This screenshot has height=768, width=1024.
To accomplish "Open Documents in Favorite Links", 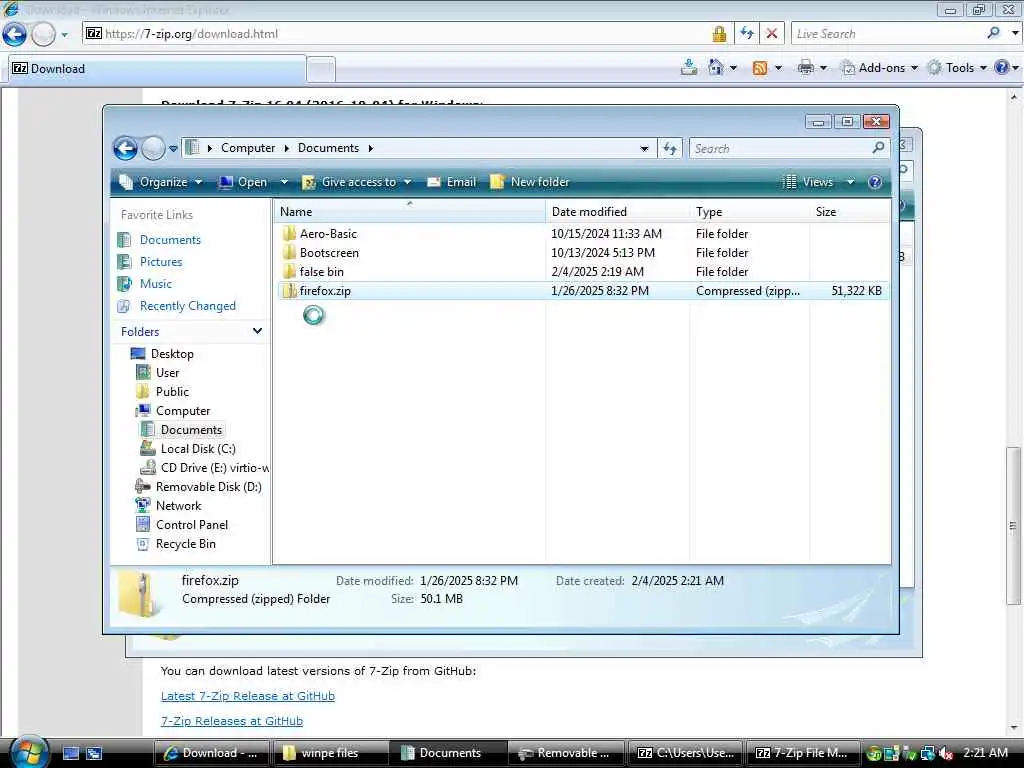I will 170,240.
